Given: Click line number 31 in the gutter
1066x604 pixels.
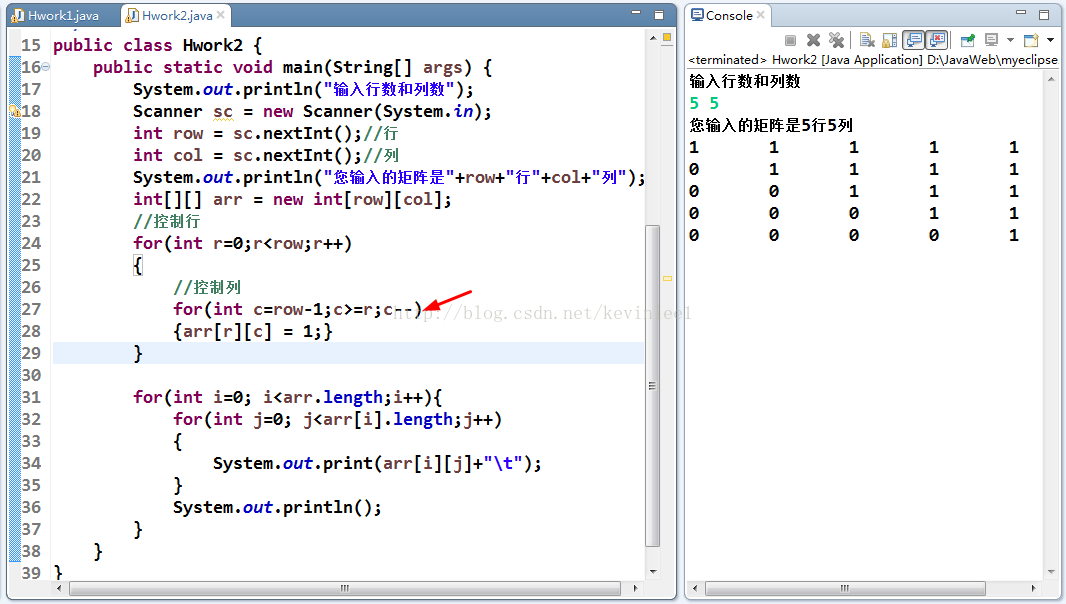Looking at the screenshot, I should [x=31, y=397].
